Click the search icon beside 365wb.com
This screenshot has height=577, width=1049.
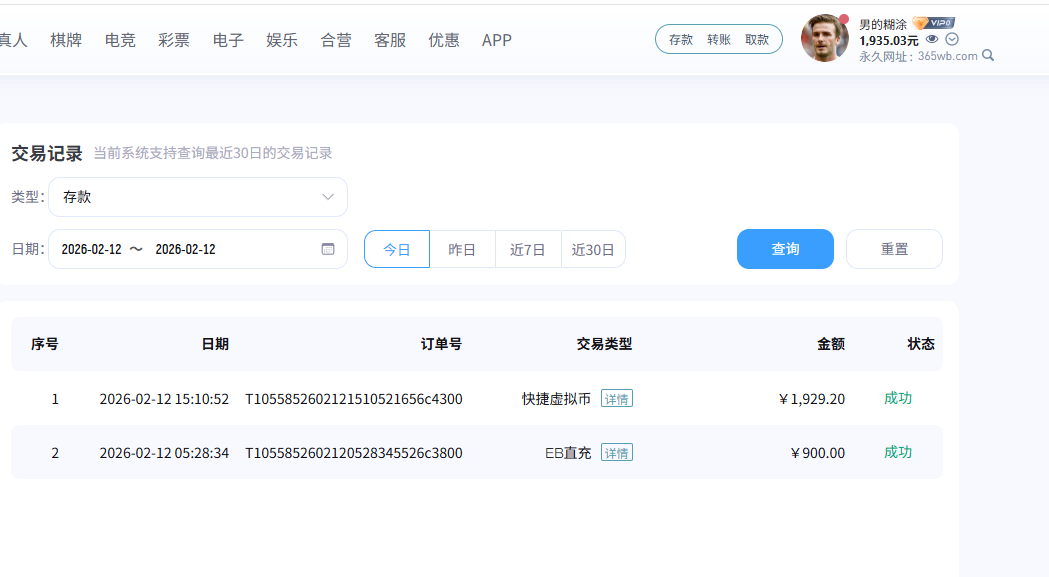(x=989, y=56)
